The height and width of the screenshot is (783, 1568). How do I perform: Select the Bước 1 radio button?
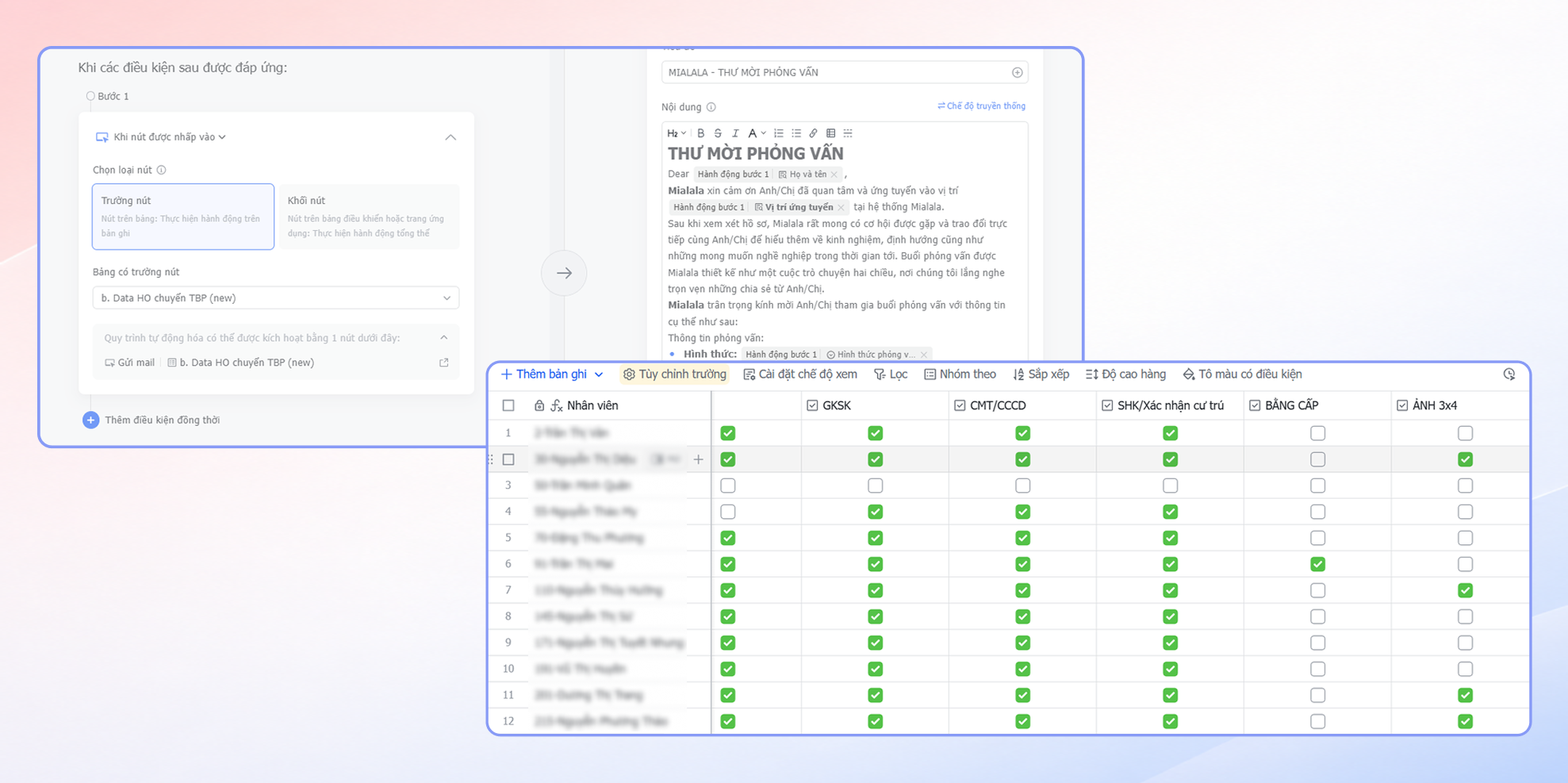[x=90, y=96]
